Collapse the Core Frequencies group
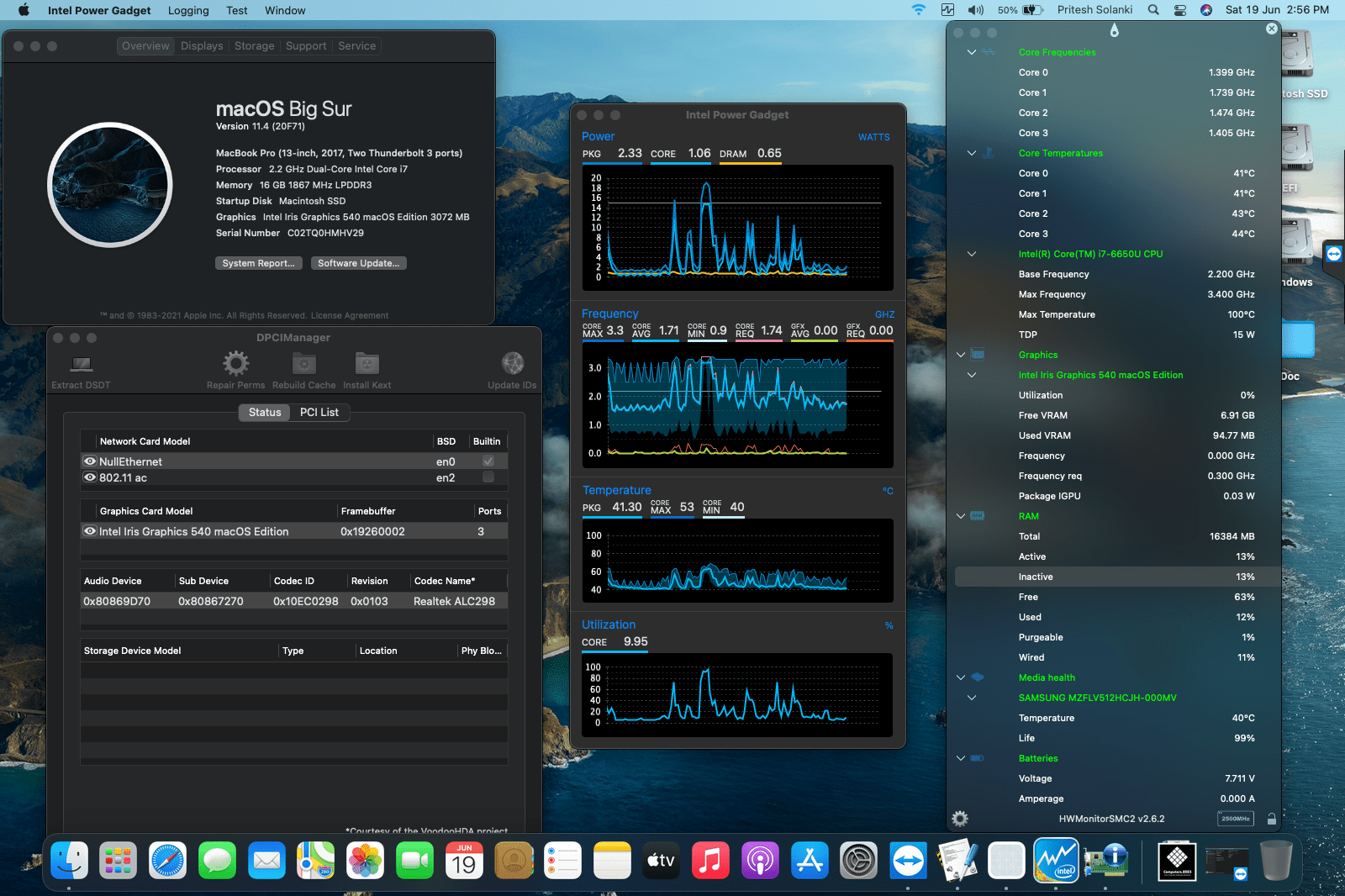Viewport: 1345px width, 896px height. 972,52
